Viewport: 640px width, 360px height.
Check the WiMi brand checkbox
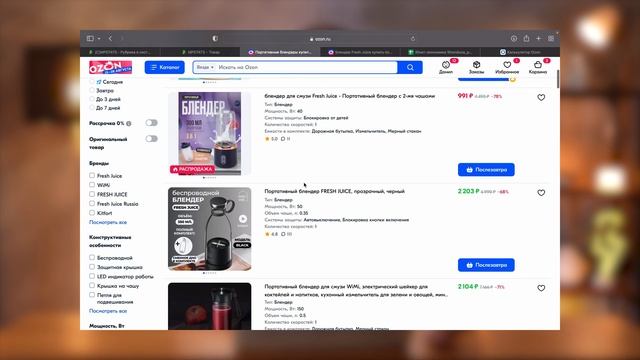pos(92,185)
